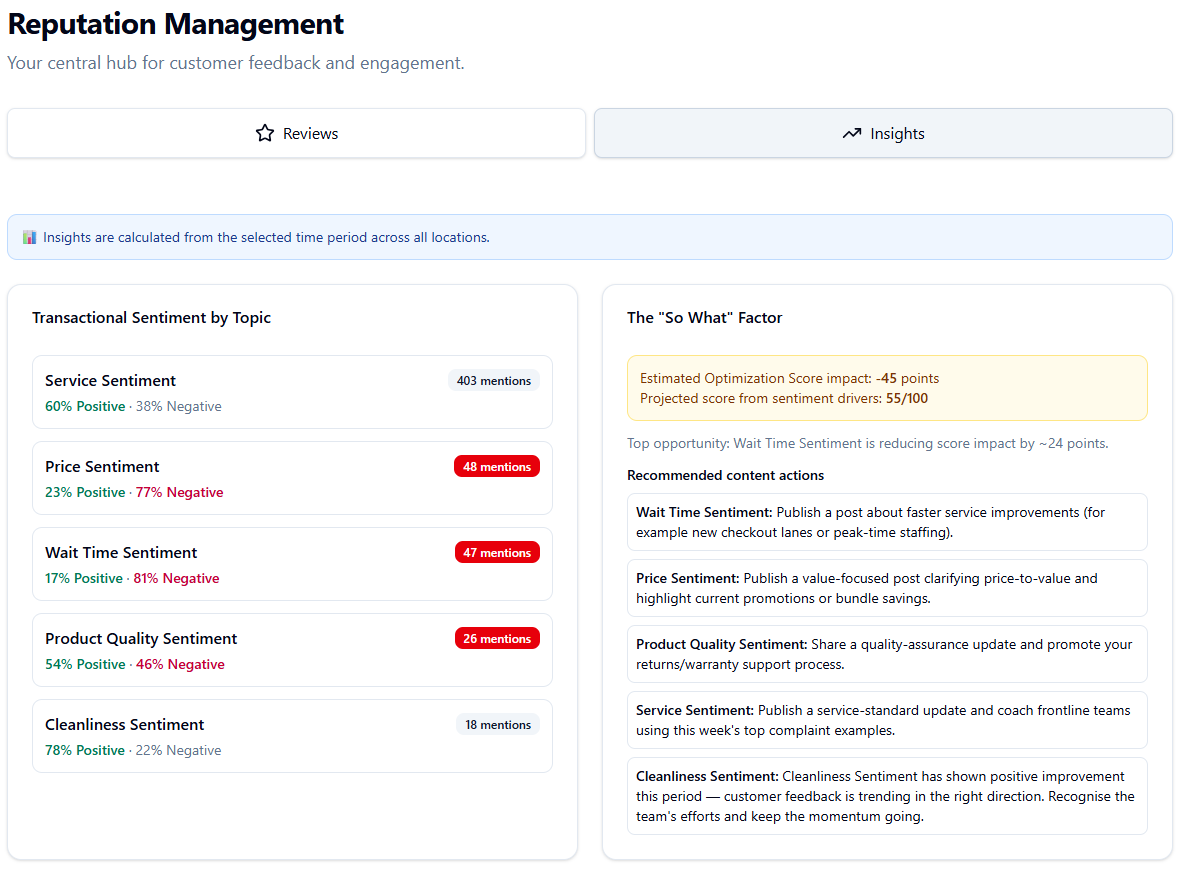Click the Top opportunity Wait Time text
The image size is (1192, 870).
coord(867,443)
